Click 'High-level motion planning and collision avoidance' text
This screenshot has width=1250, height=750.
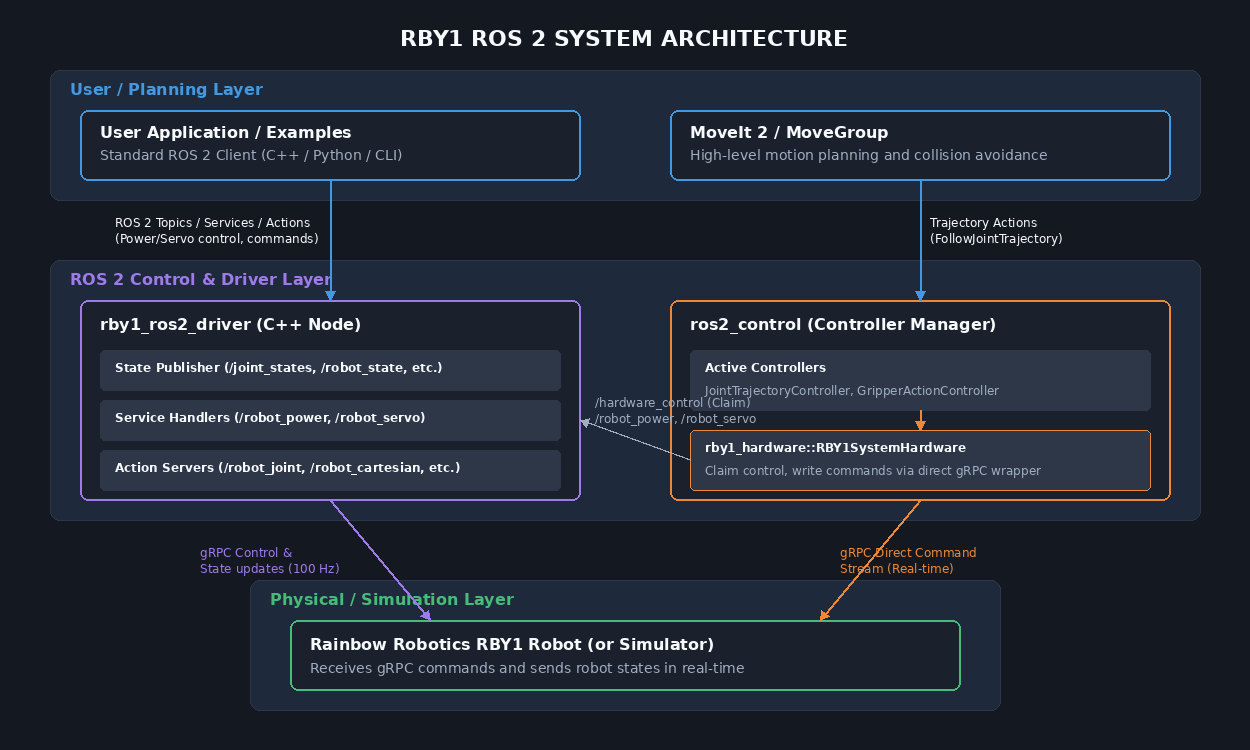(869, 156)
